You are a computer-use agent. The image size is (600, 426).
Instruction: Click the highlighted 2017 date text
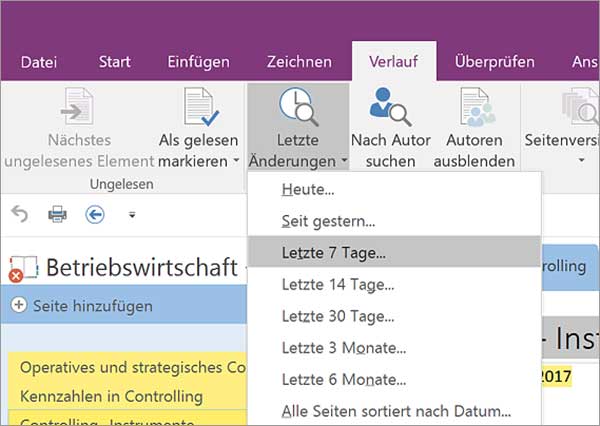556,377
